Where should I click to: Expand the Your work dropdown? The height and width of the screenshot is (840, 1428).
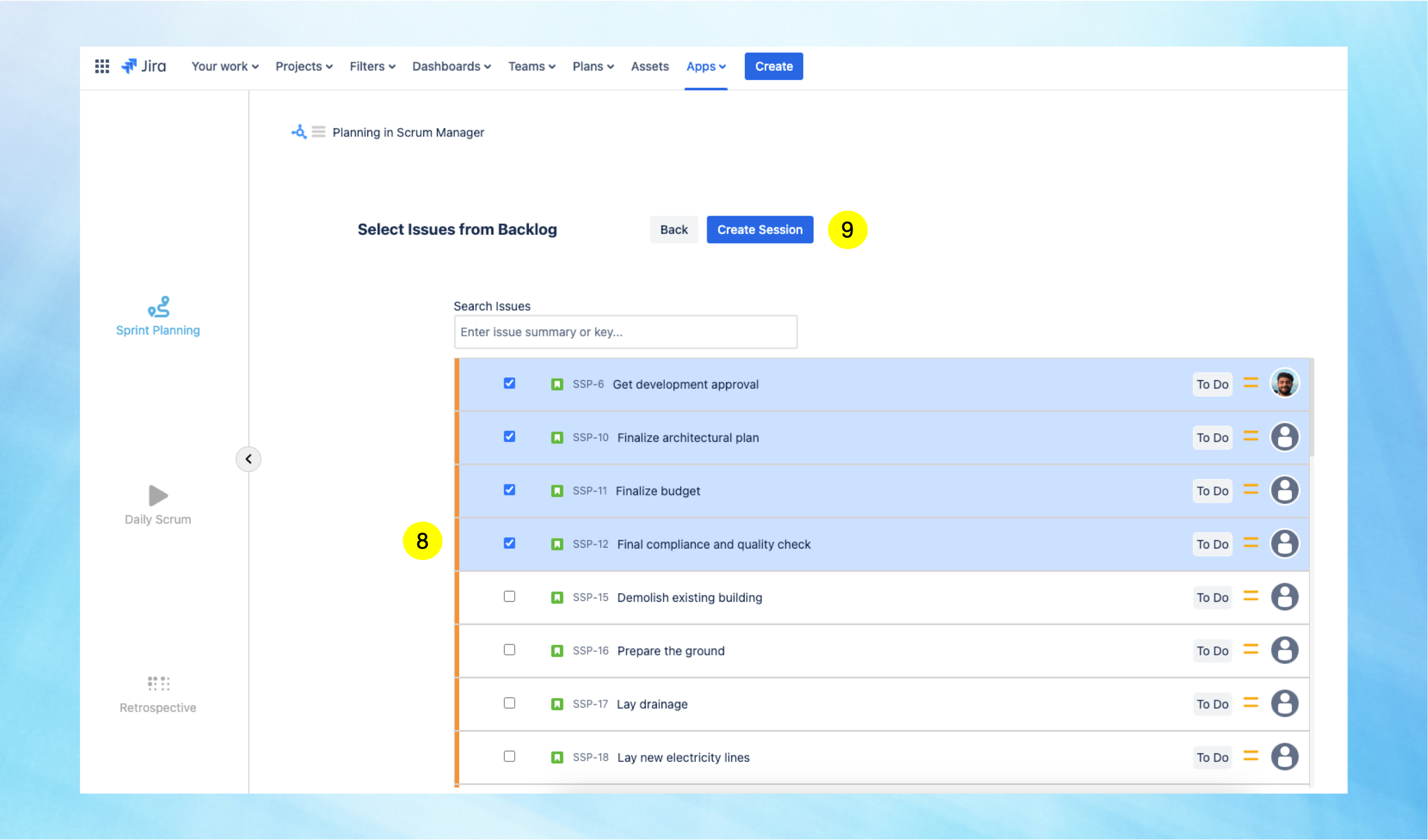[225, 66]
